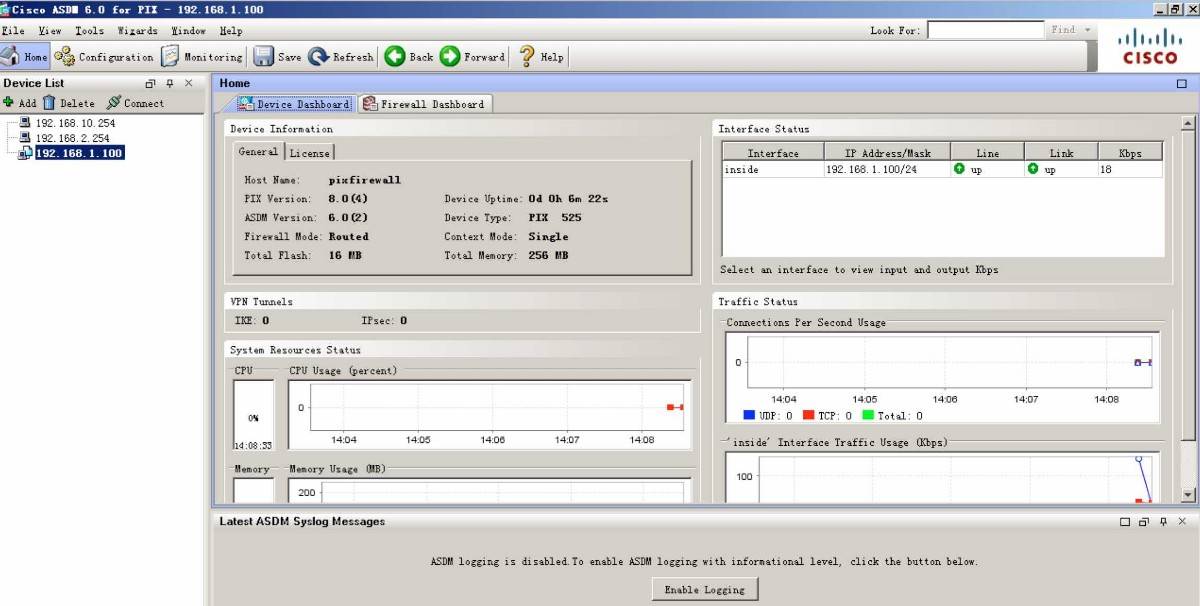The image size is (1200, 606).
Task: Click the Link column header
Action: tap(1061, 153)
